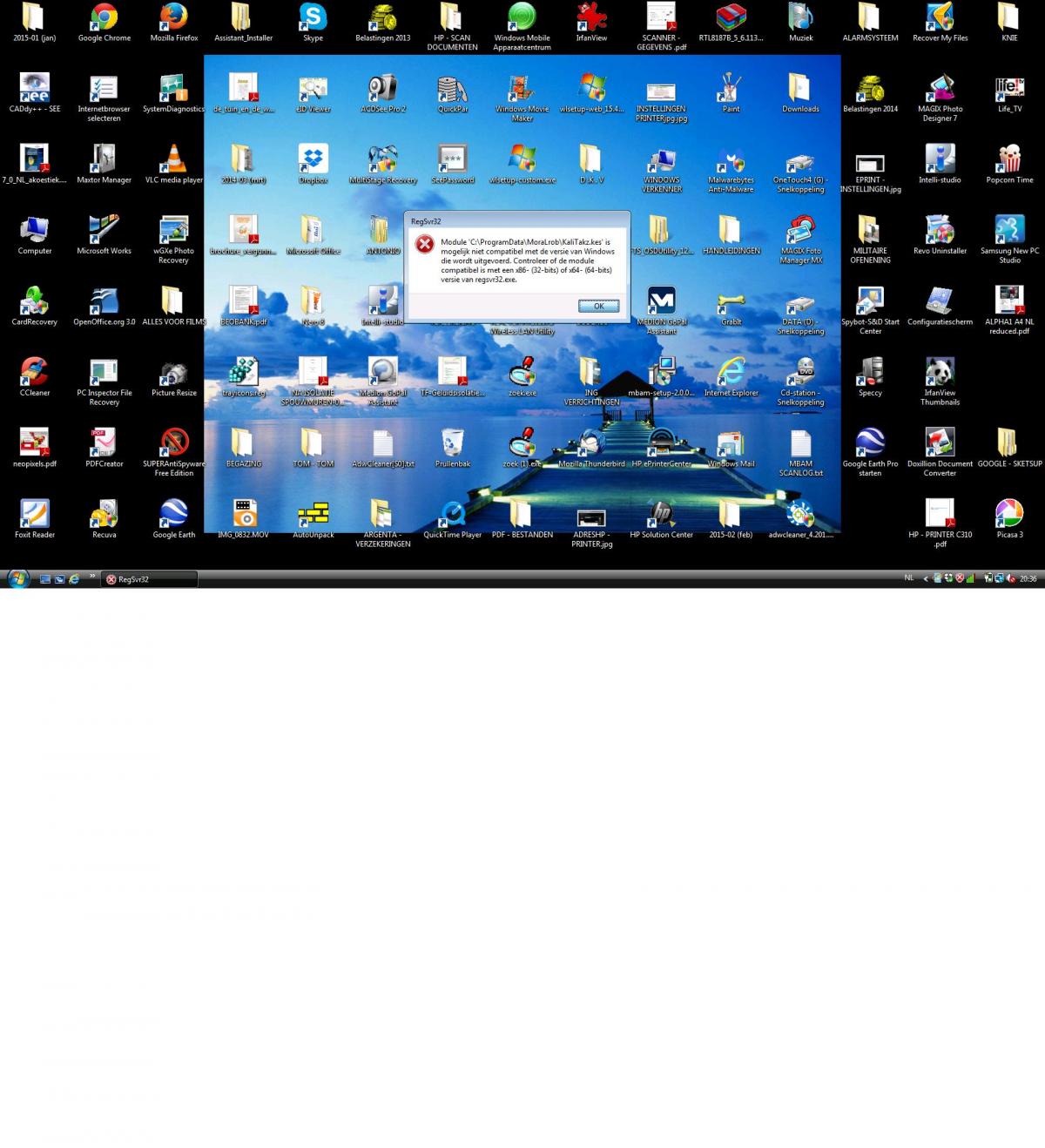Viewport: 1045px width, 1148px height.
Task: Open OpenOffice.org 3.0 shortcut
Action: click(104, 307)
